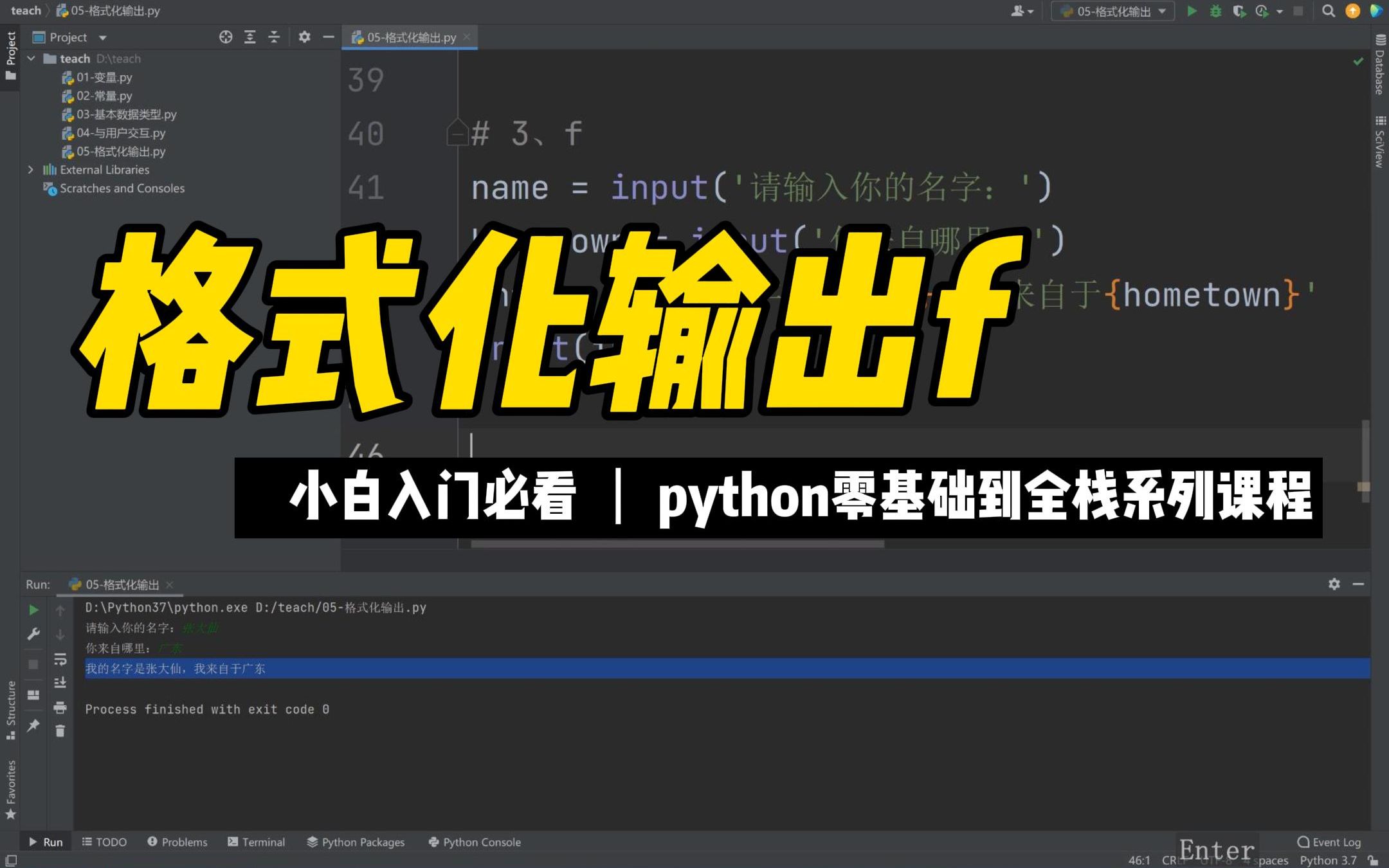1389x868 pixels.
Task: Toggle soft-wrap in Run console
Action: click(60, 659)
